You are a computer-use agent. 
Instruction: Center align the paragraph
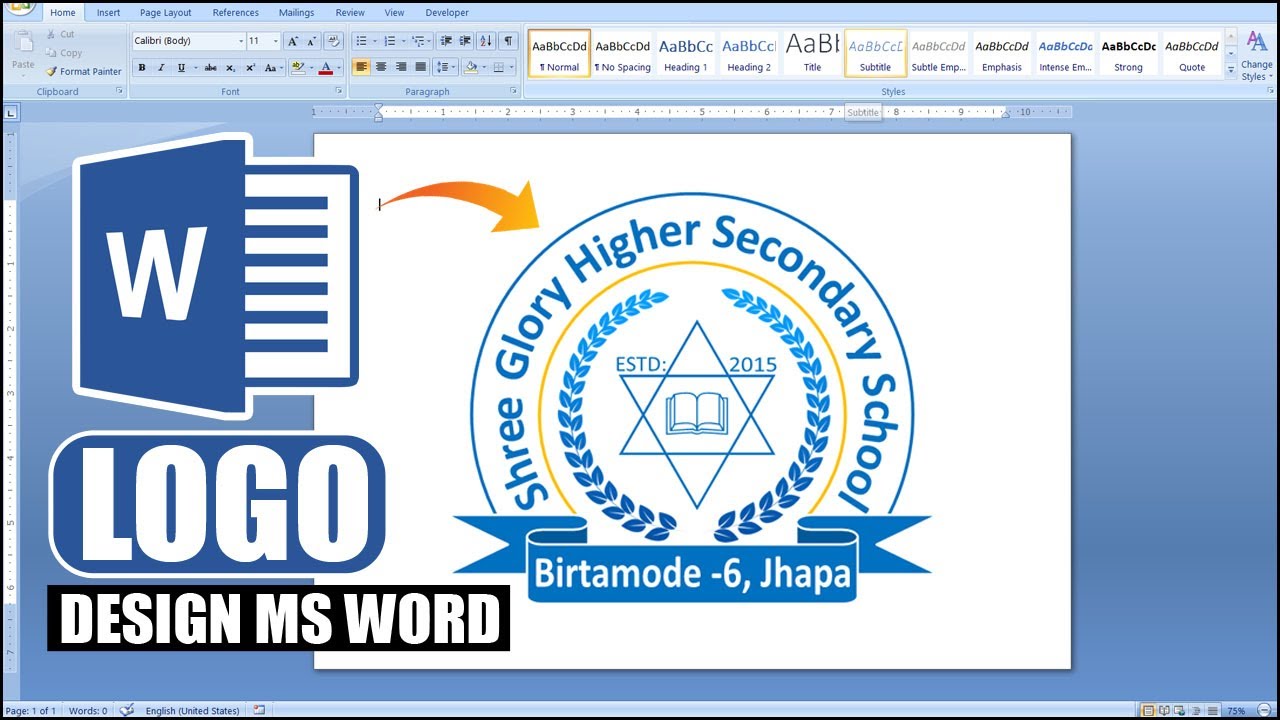tap(381, 68)
